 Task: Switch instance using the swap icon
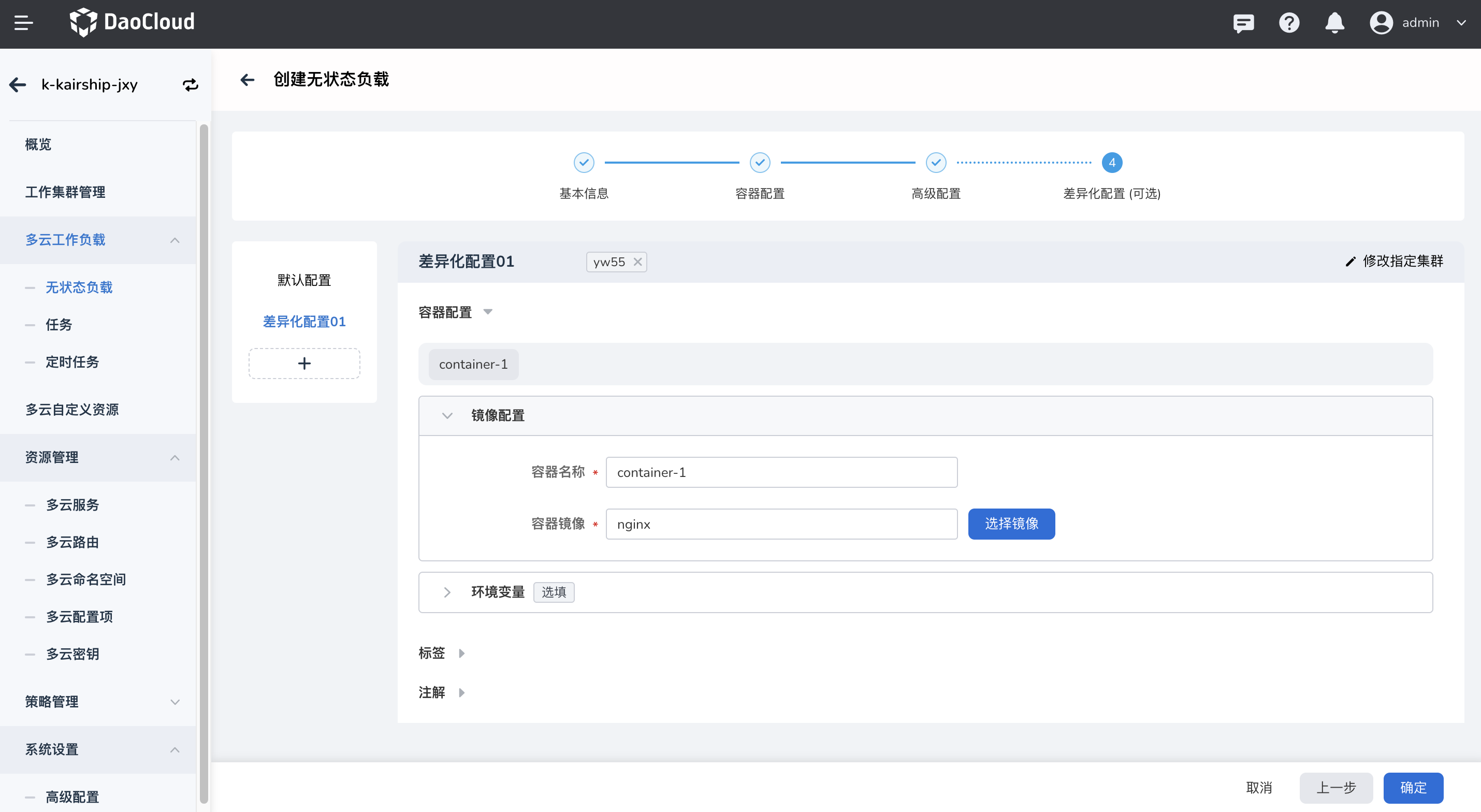click(190, 84)
